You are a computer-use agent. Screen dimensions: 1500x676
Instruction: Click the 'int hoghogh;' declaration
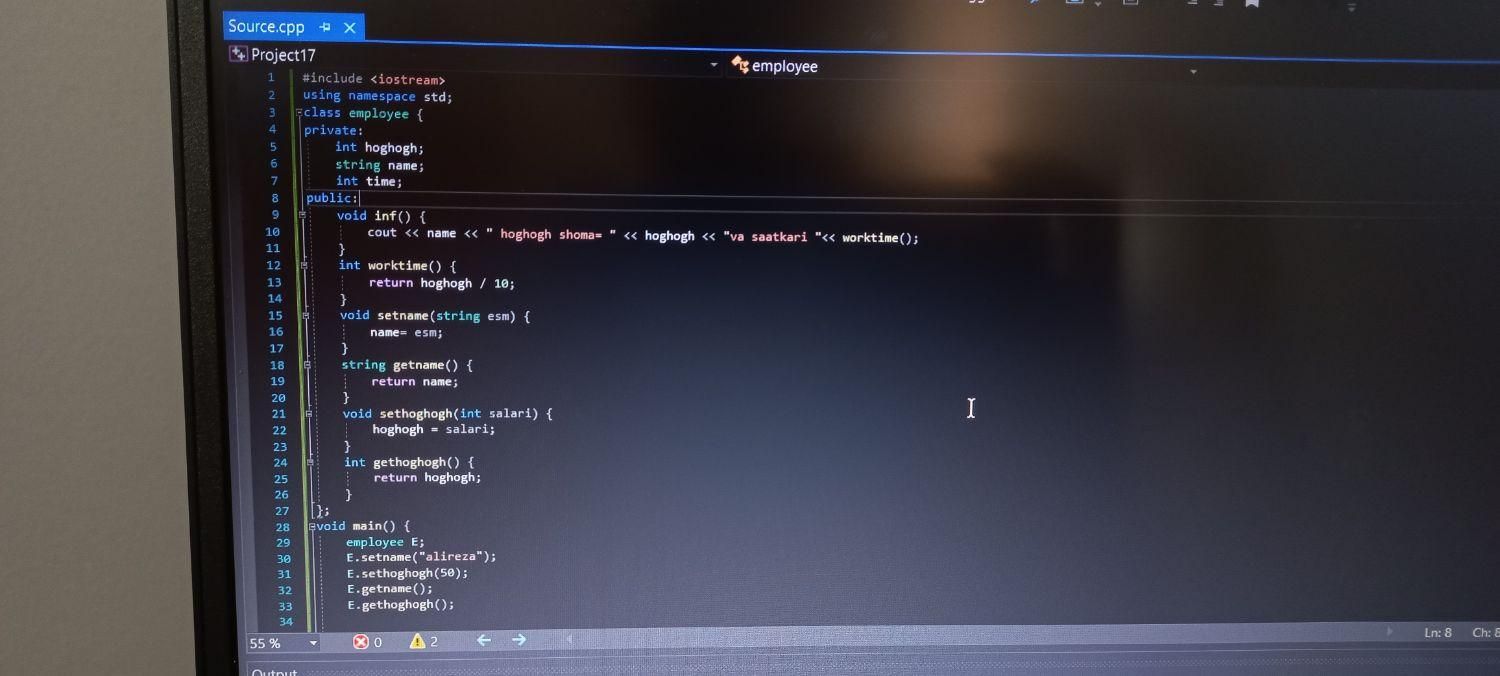pos(380,147)
